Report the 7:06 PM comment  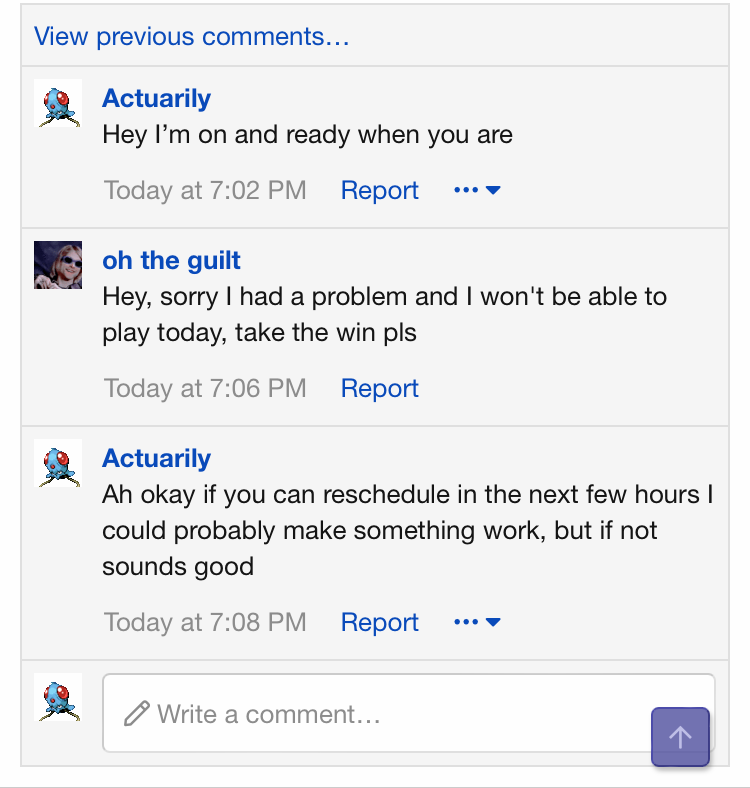[380, 388]
